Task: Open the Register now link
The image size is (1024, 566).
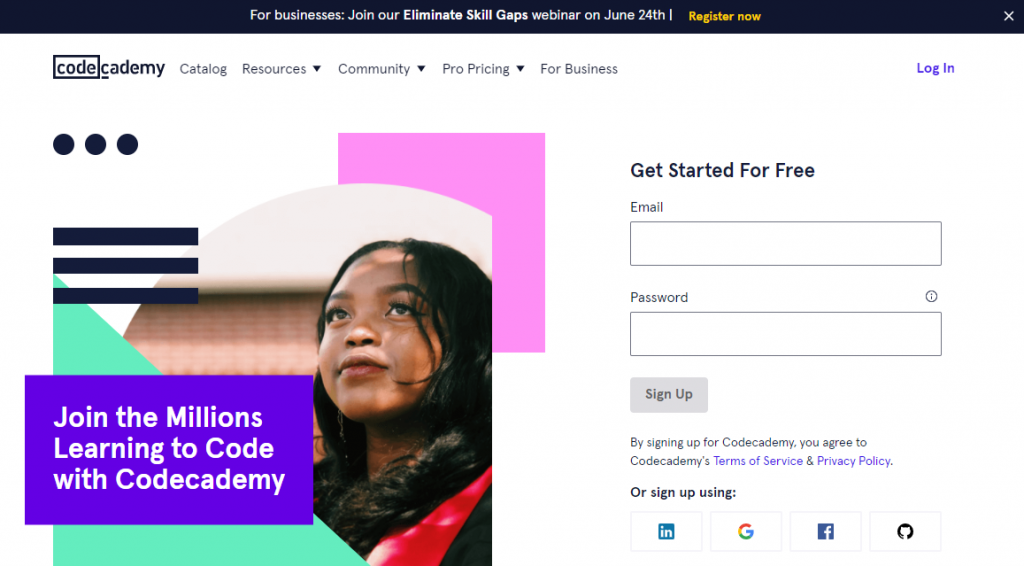Action: pos(724,16)
